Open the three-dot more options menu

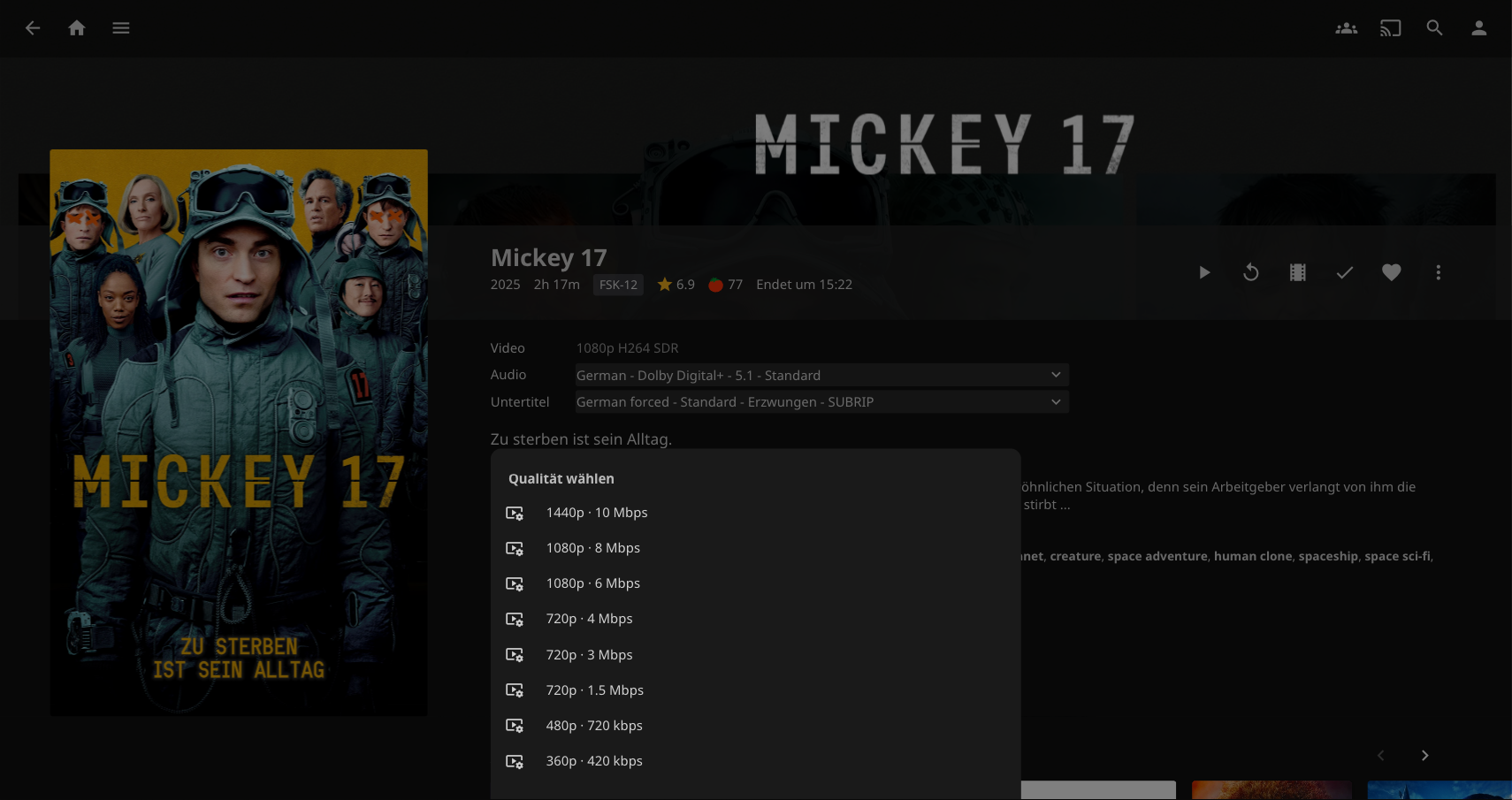[x=1439, y=272]
